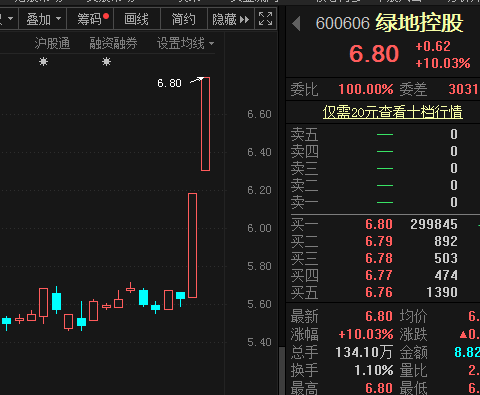
Task: Toggle 简约 simple mode
Action: (184, 19)
